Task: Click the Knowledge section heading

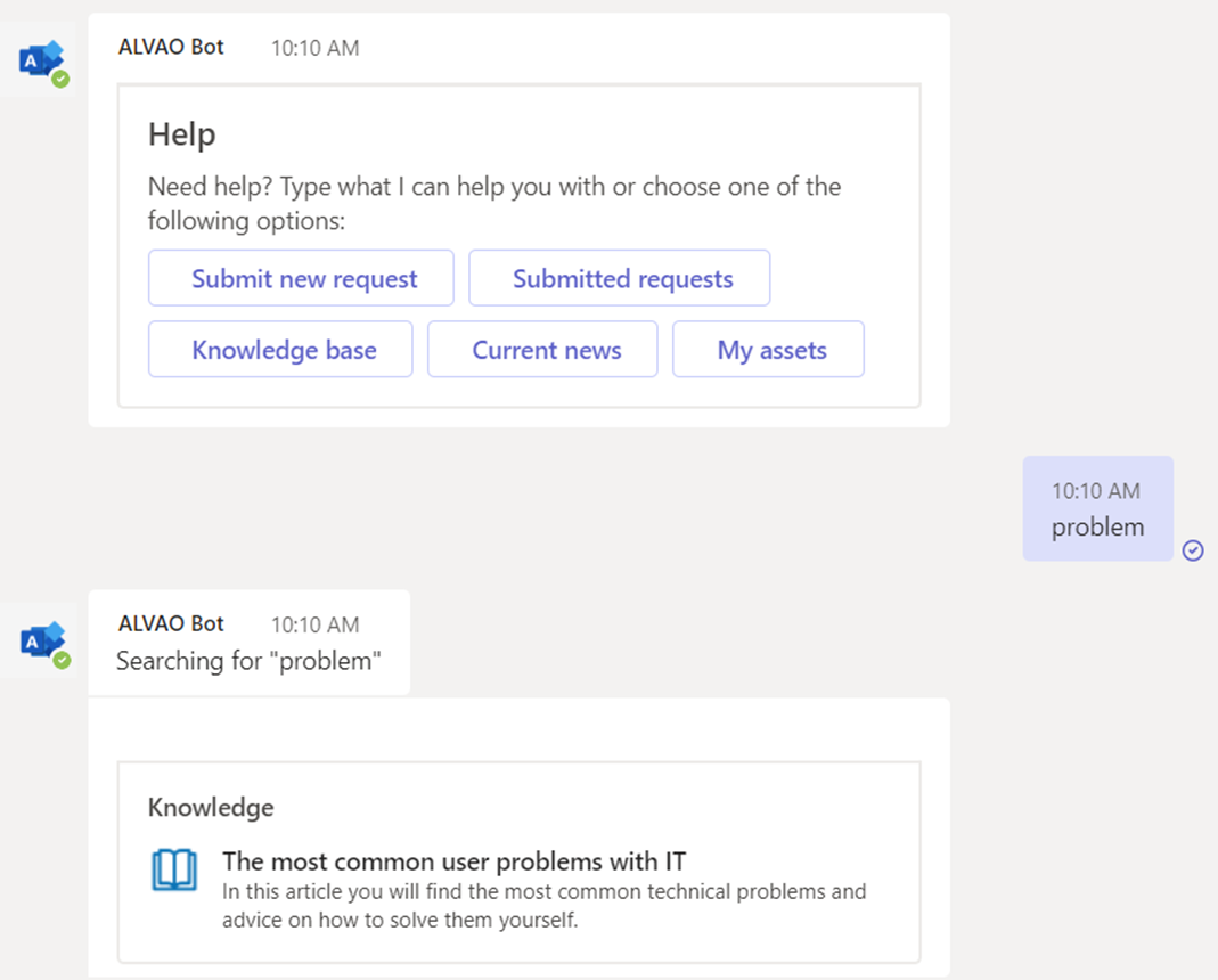Action: pyautogui.click(x=211, y=807)
